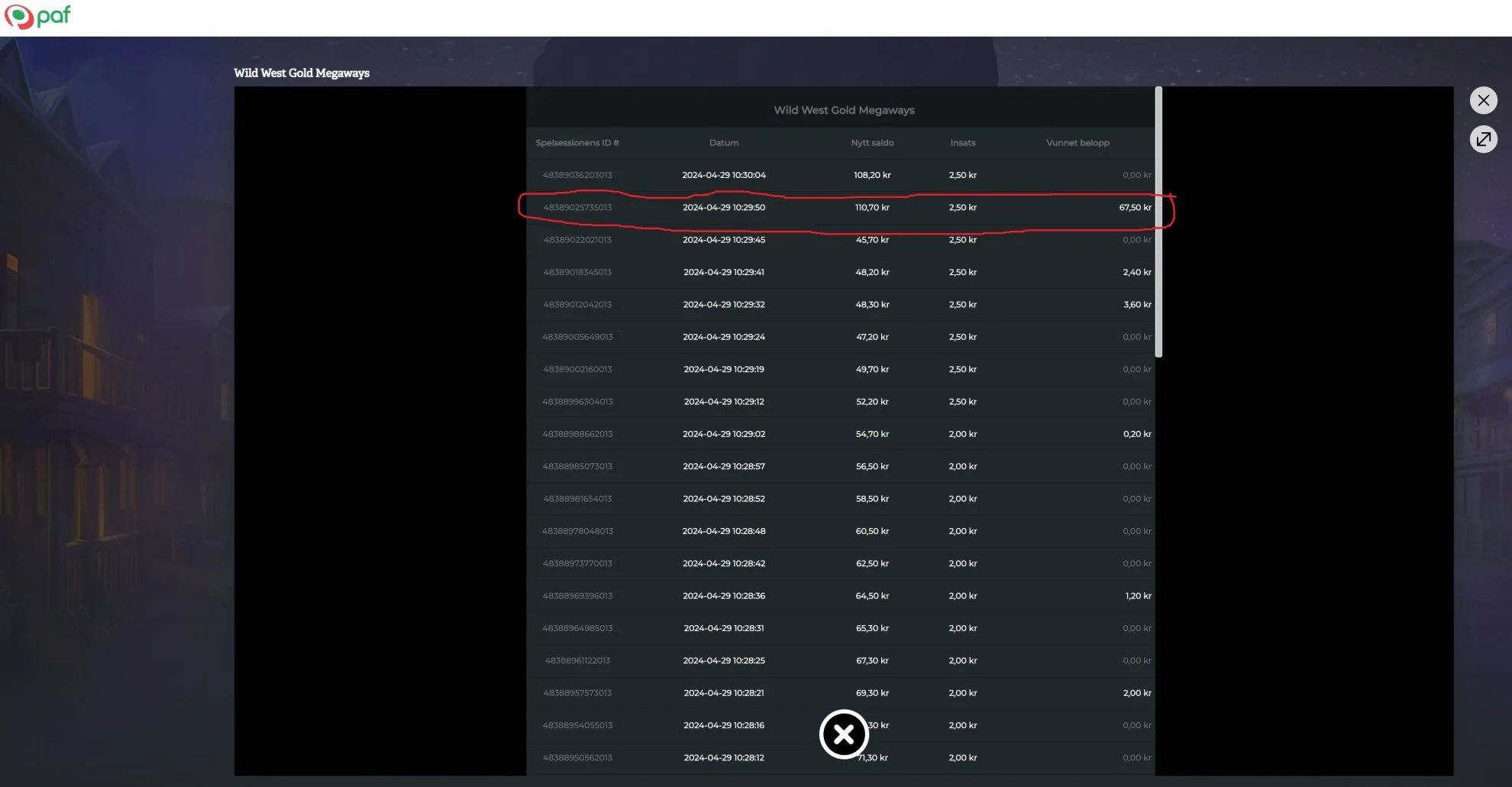Click date 2024-04-29 10:29:32

724,304
